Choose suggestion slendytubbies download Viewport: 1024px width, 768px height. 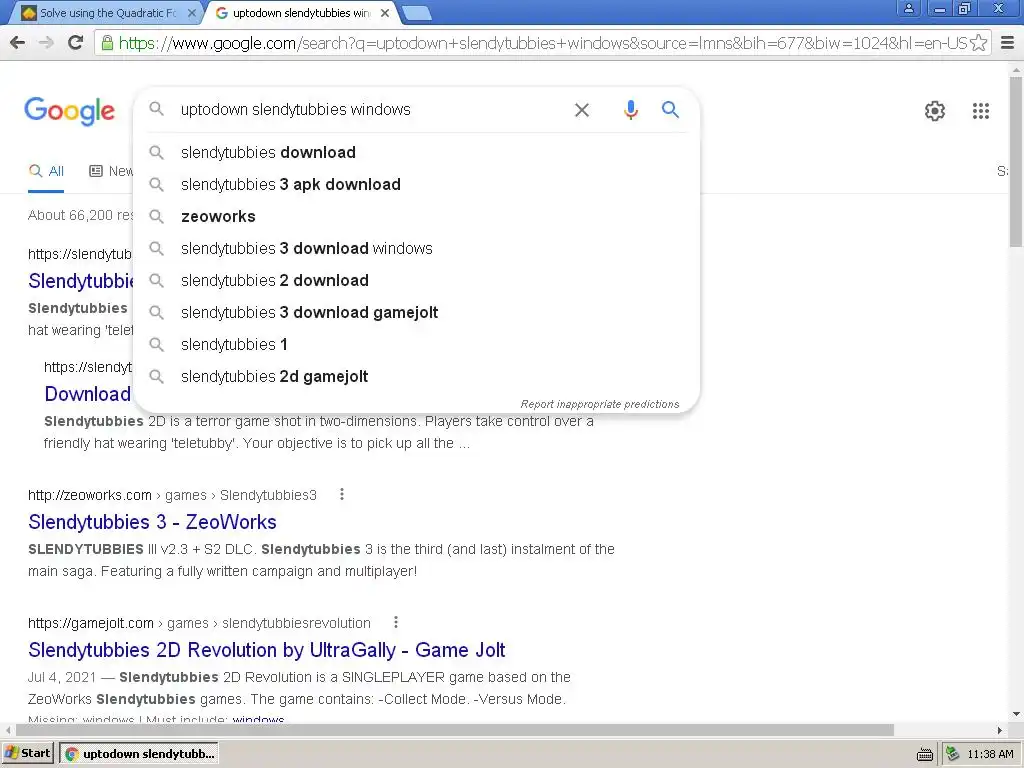point(416,152)
